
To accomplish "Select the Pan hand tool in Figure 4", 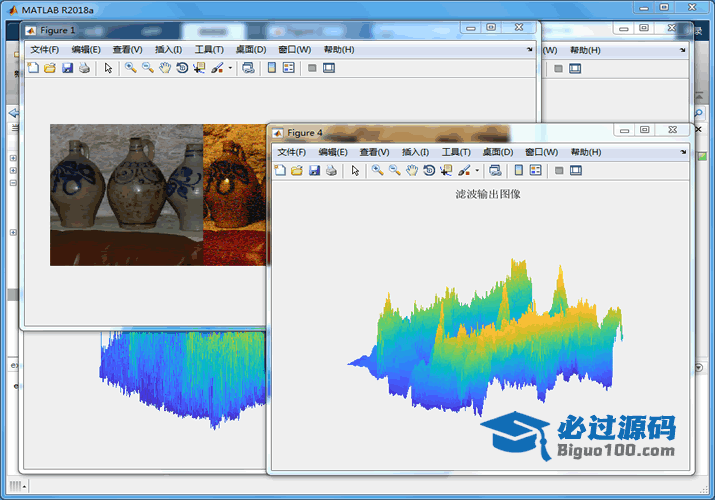I will tap(411, 171).
